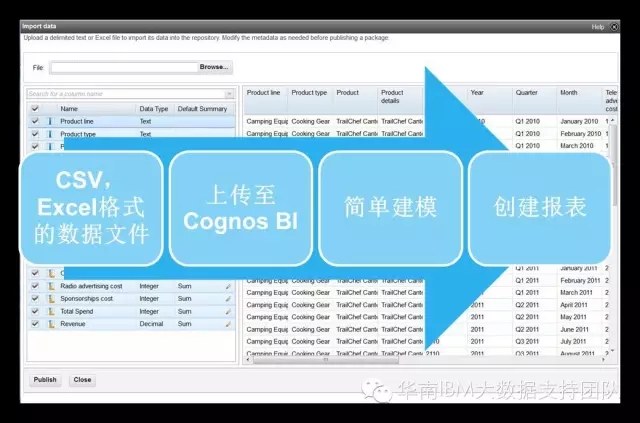Click the attribute icon for Product type

(x=50, y=134)
